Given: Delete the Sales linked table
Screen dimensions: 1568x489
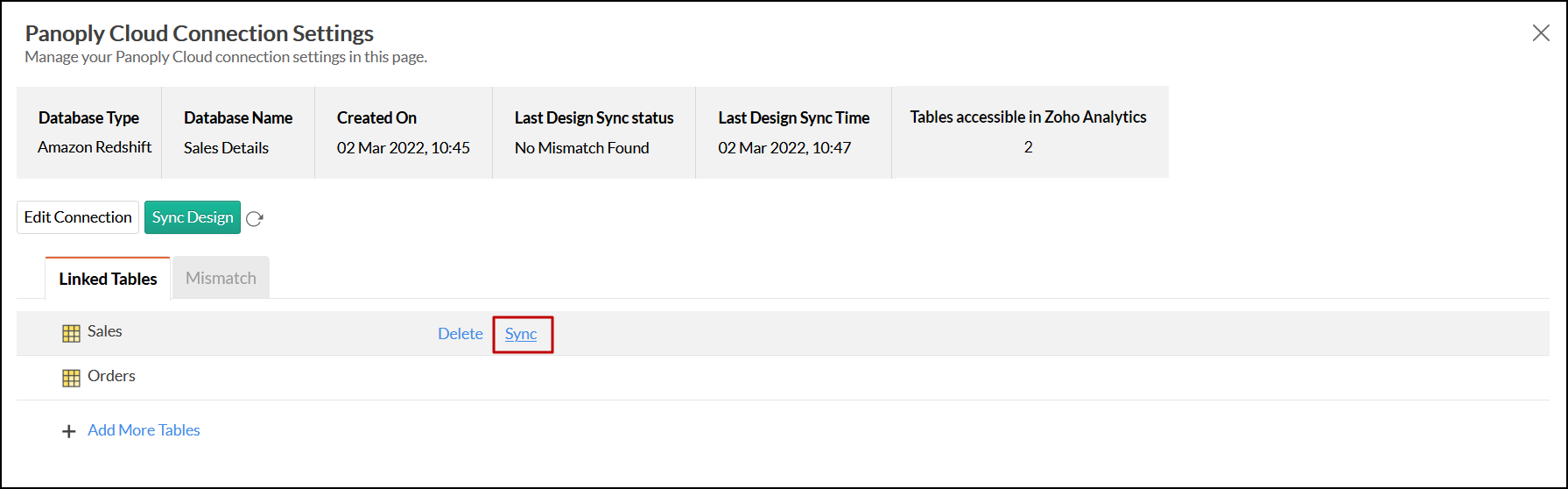Looking at the screenshot, I should tap(460, 334).
